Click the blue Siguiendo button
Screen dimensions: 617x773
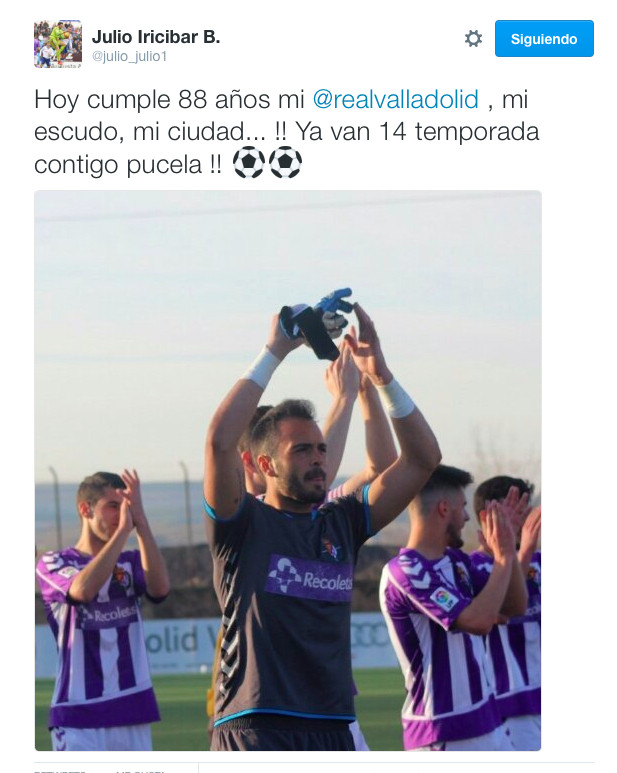(x=544, y=38)
